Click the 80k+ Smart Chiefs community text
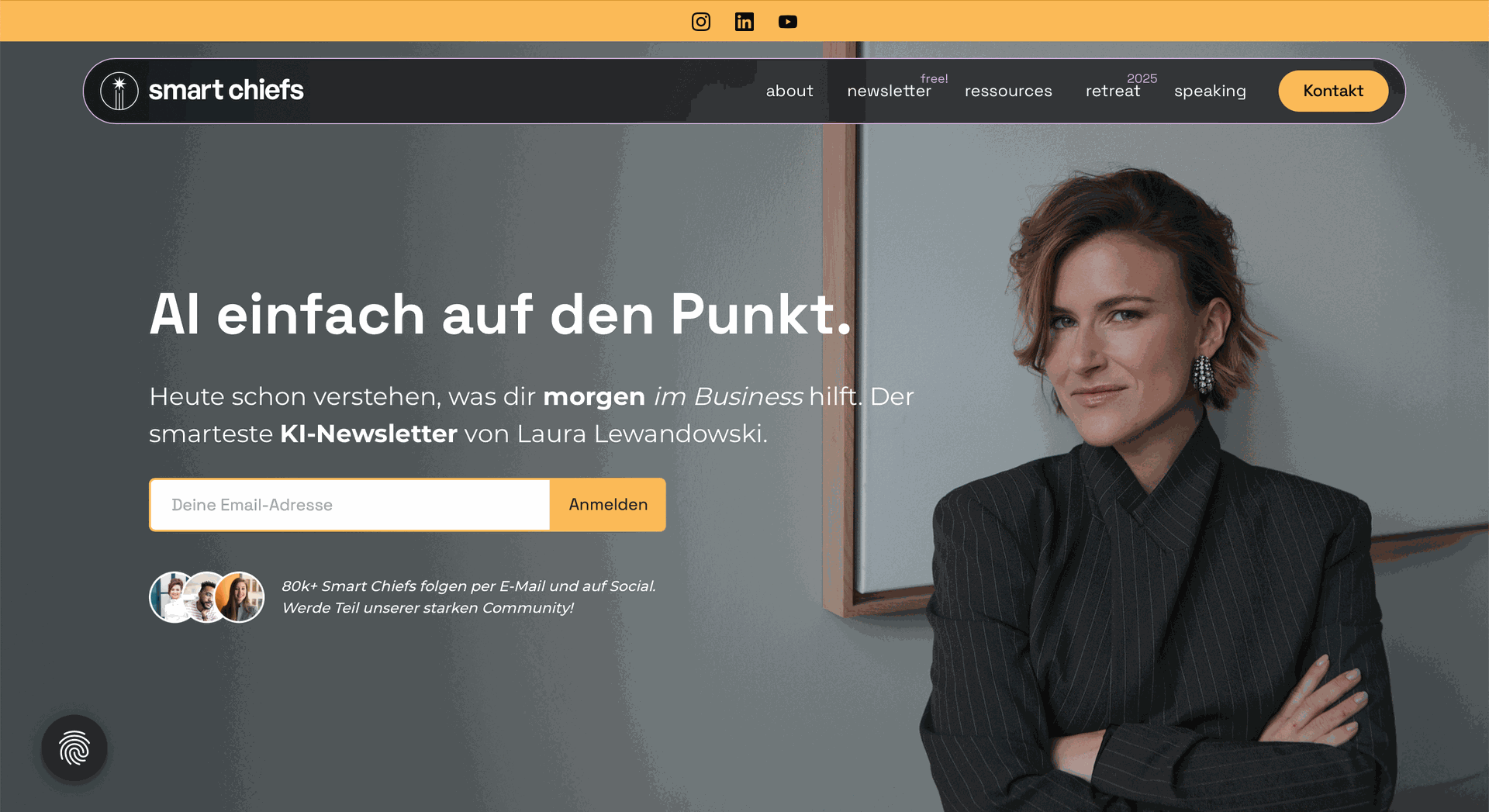Image resolution: width=1489 pixels, height=812 pixels. (x=468, y=597)
